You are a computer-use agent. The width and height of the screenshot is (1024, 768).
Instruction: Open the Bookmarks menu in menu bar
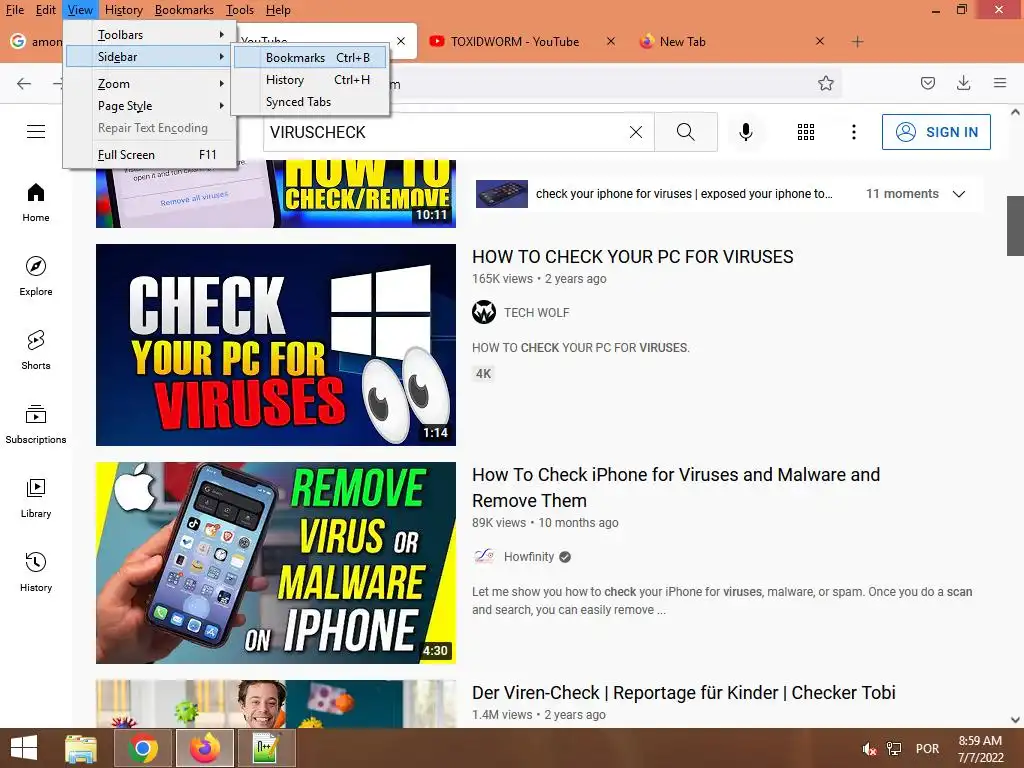point(184,10)
